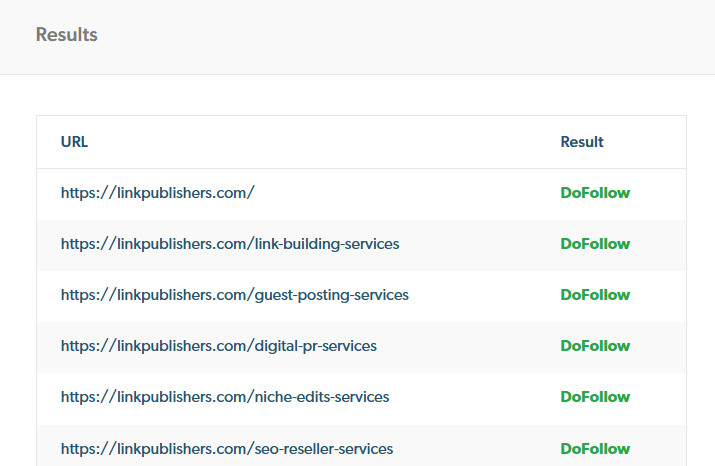Screen dimensions: 715x466
Task: Click the guest-posting-services URL
Action: pos(235,295)
